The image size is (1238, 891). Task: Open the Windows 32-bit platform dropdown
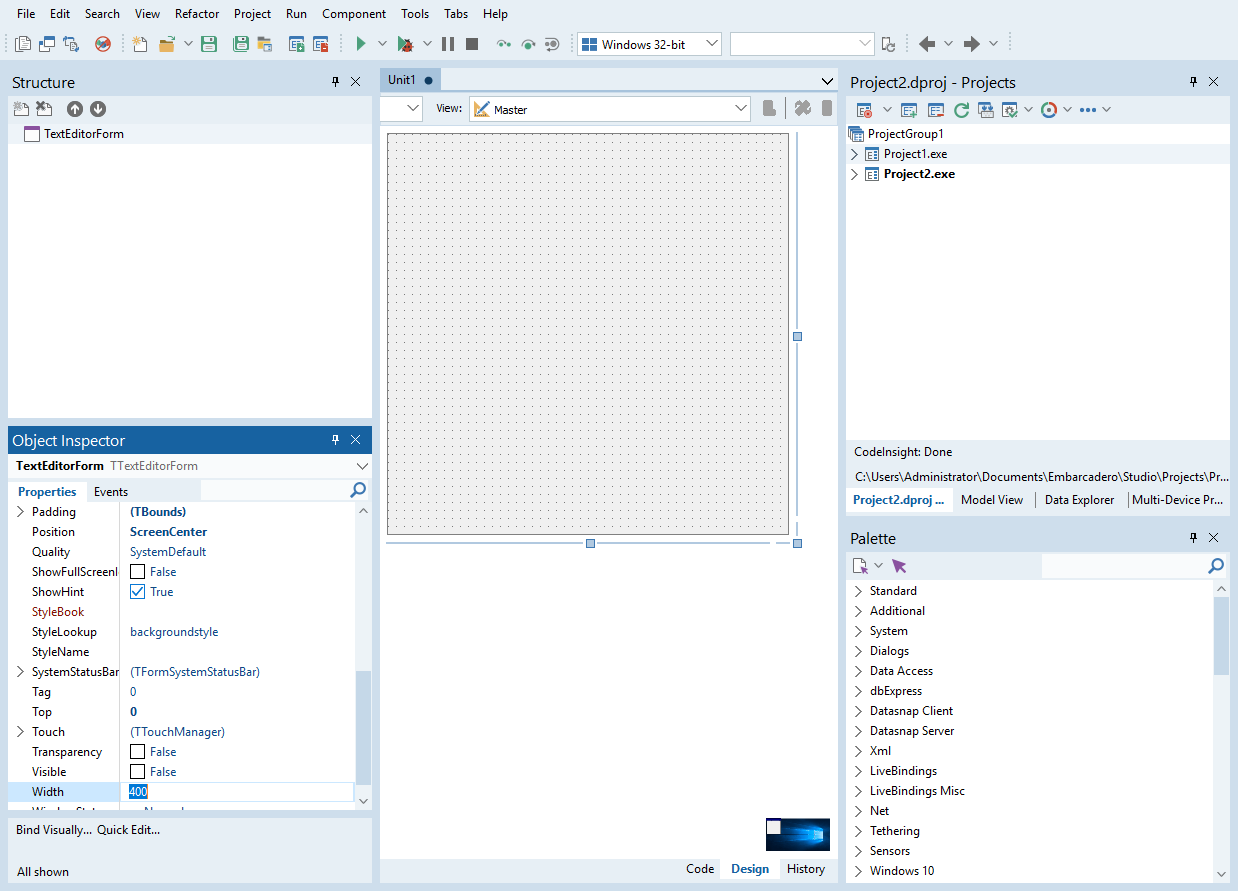pyautogui.click(x=649, y=44)
